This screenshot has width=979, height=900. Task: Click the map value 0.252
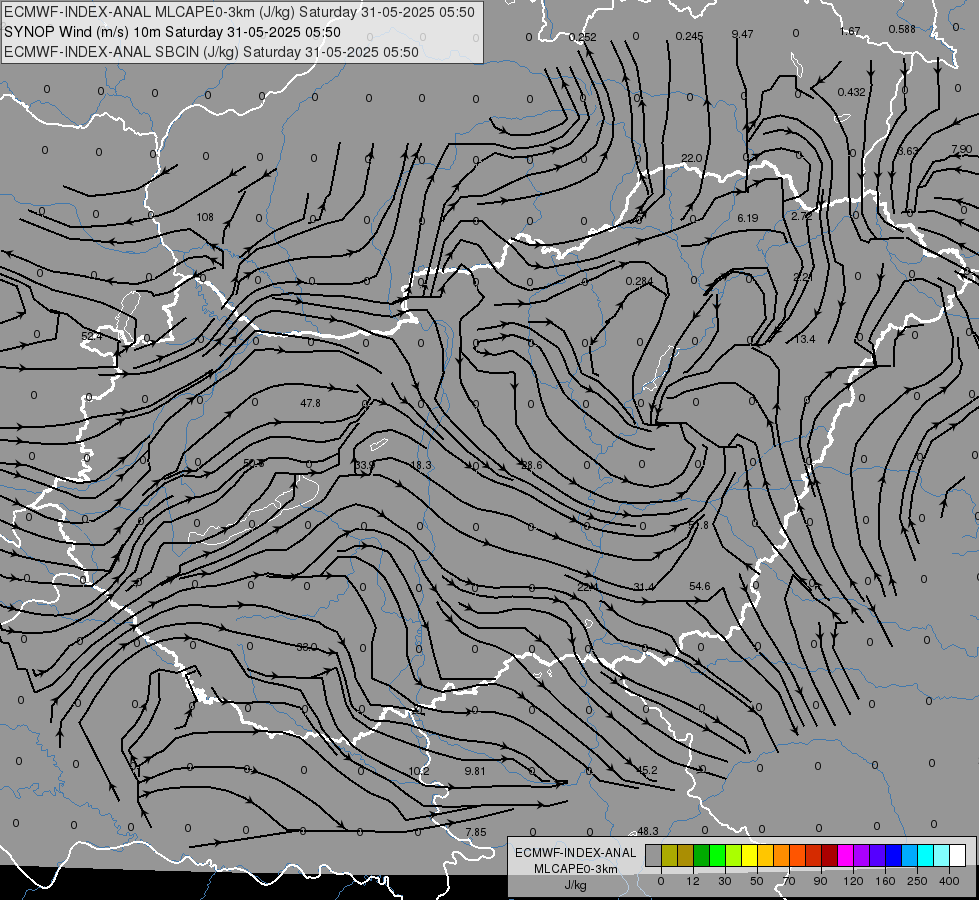[583, 37]
